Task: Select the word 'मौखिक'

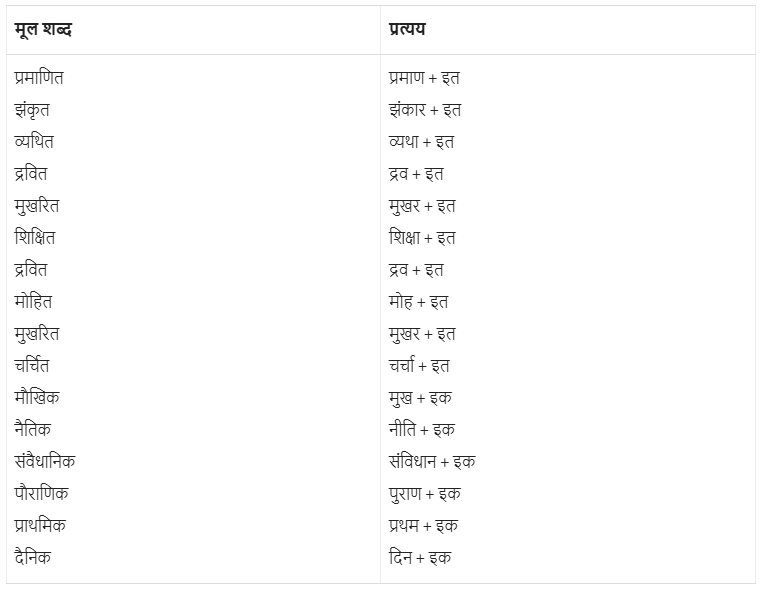Action: pyautogui.click(x=37, y=397)
